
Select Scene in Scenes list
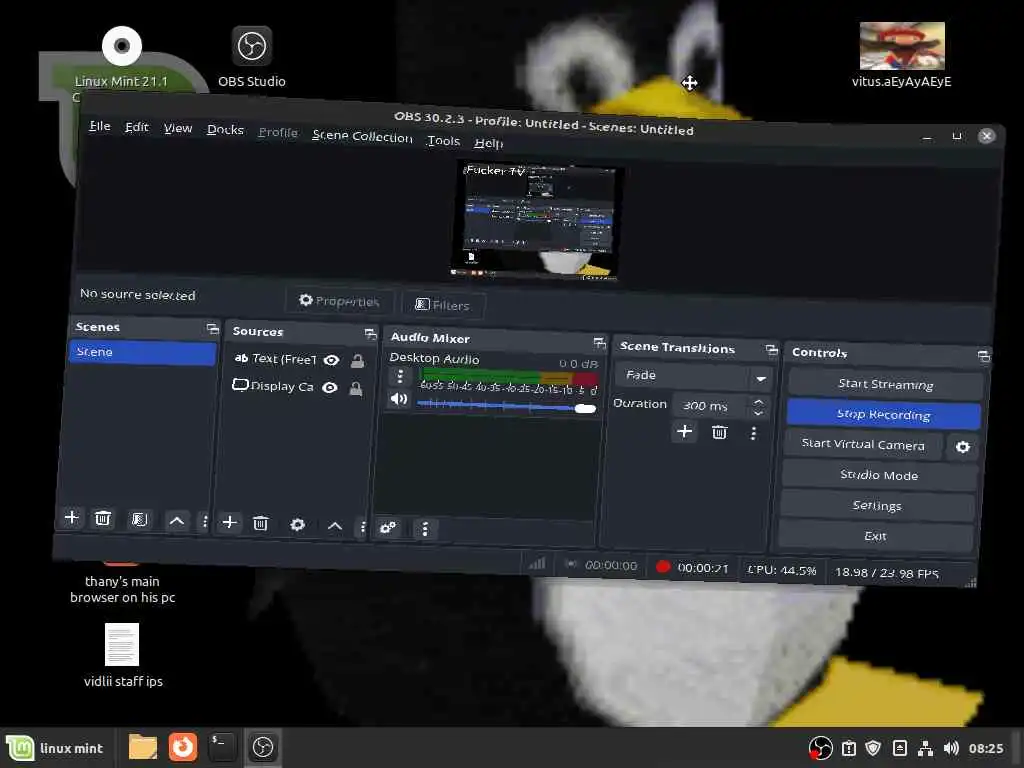click(142, 353)
